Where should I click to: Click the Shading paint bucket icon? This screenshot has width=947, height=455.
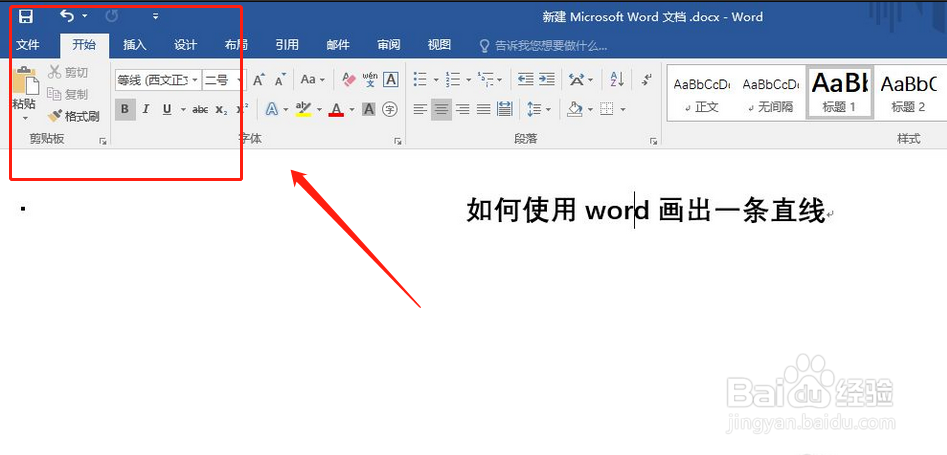pyautogui.click(x=574, y=109)
